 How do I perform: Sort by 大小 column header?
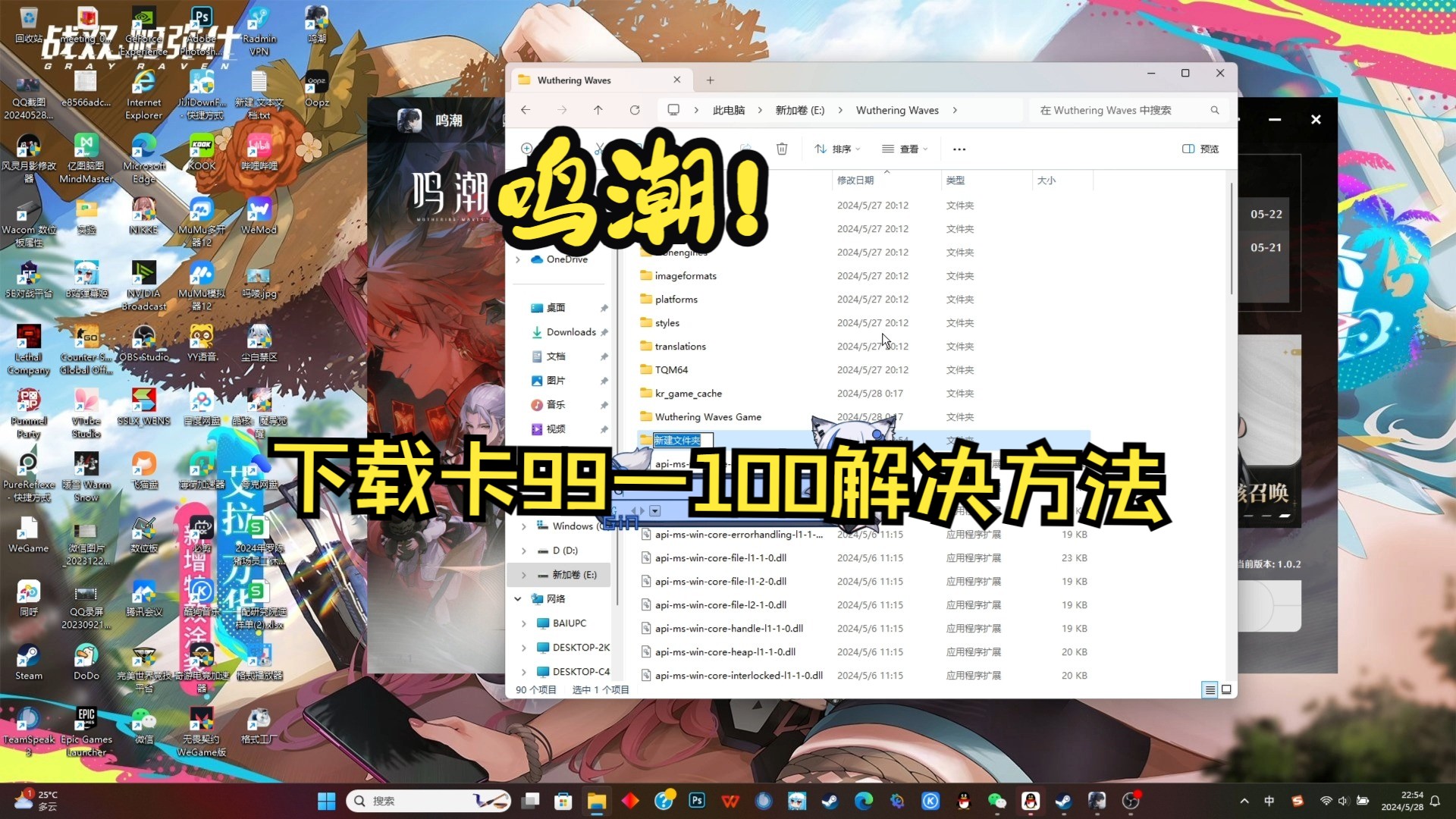(x=1062, y=180)
